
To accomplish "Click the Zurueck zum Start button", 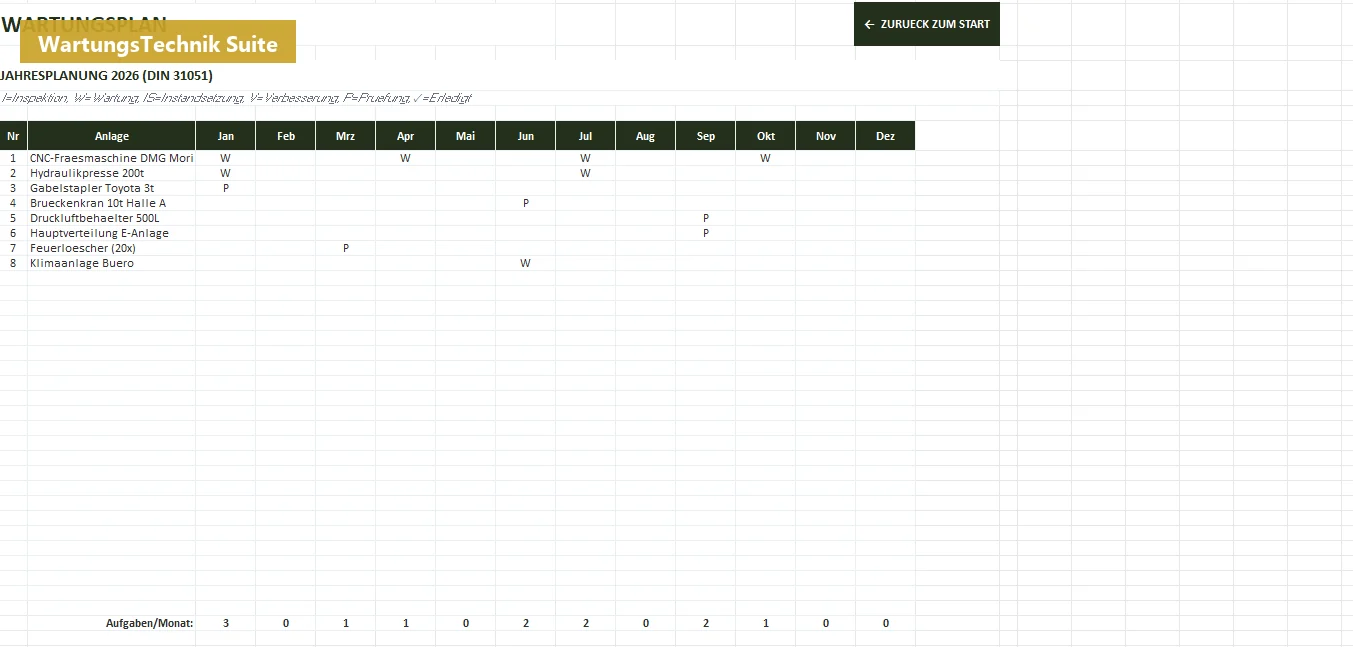I will tap(926, 24).
